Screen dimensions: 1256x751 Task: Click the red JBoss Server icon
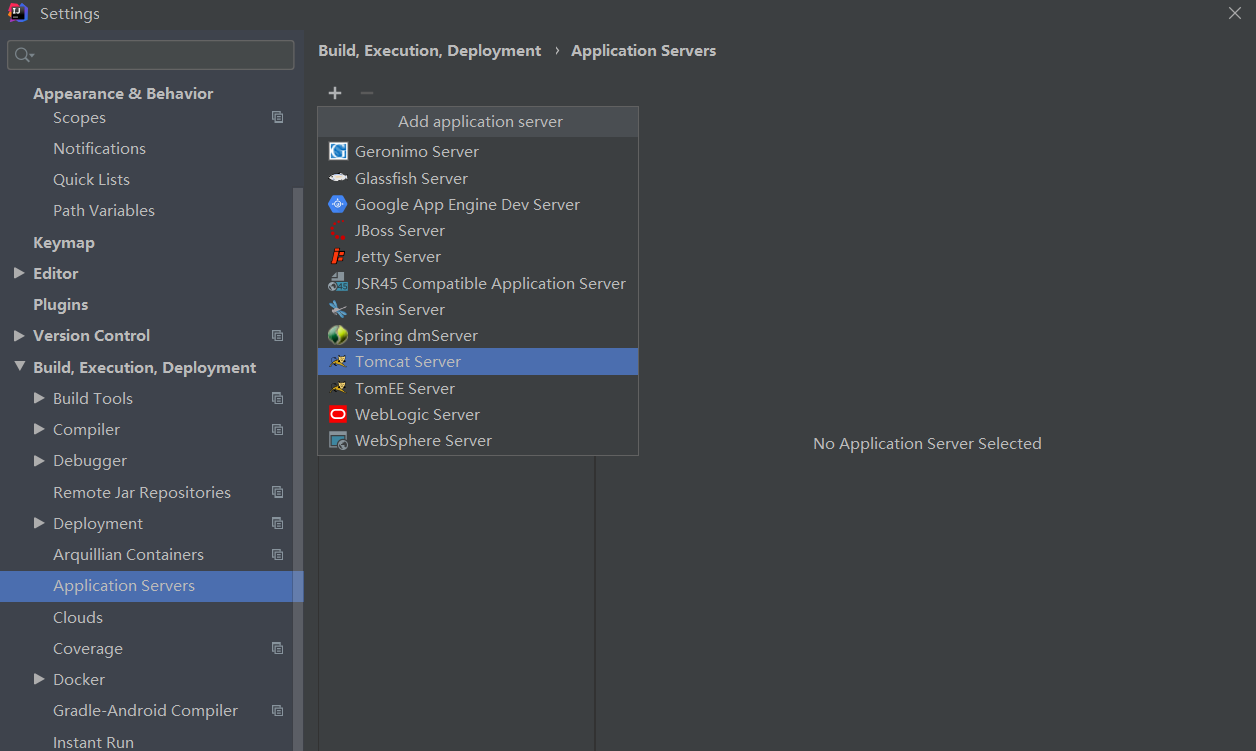(x=338, y=230)
